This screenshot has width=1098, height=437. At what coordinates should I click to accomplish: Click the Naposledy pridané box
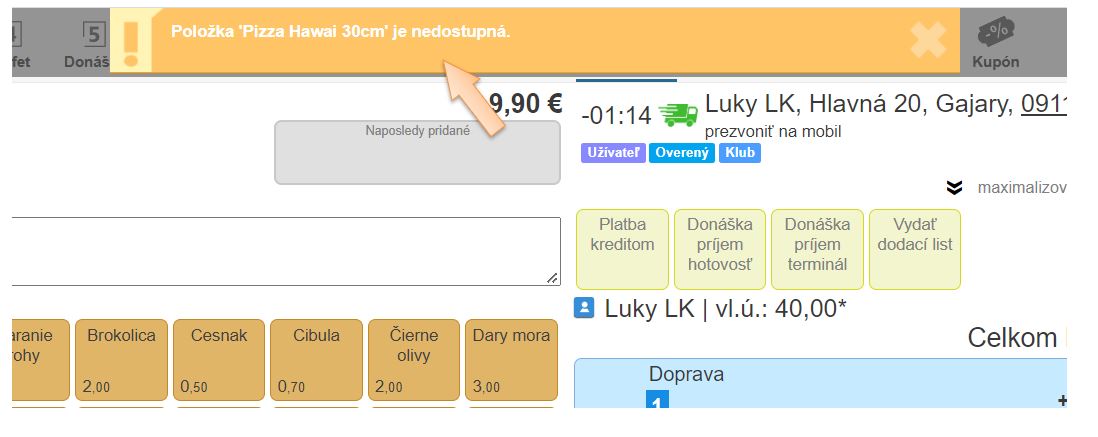coord(417,153)
